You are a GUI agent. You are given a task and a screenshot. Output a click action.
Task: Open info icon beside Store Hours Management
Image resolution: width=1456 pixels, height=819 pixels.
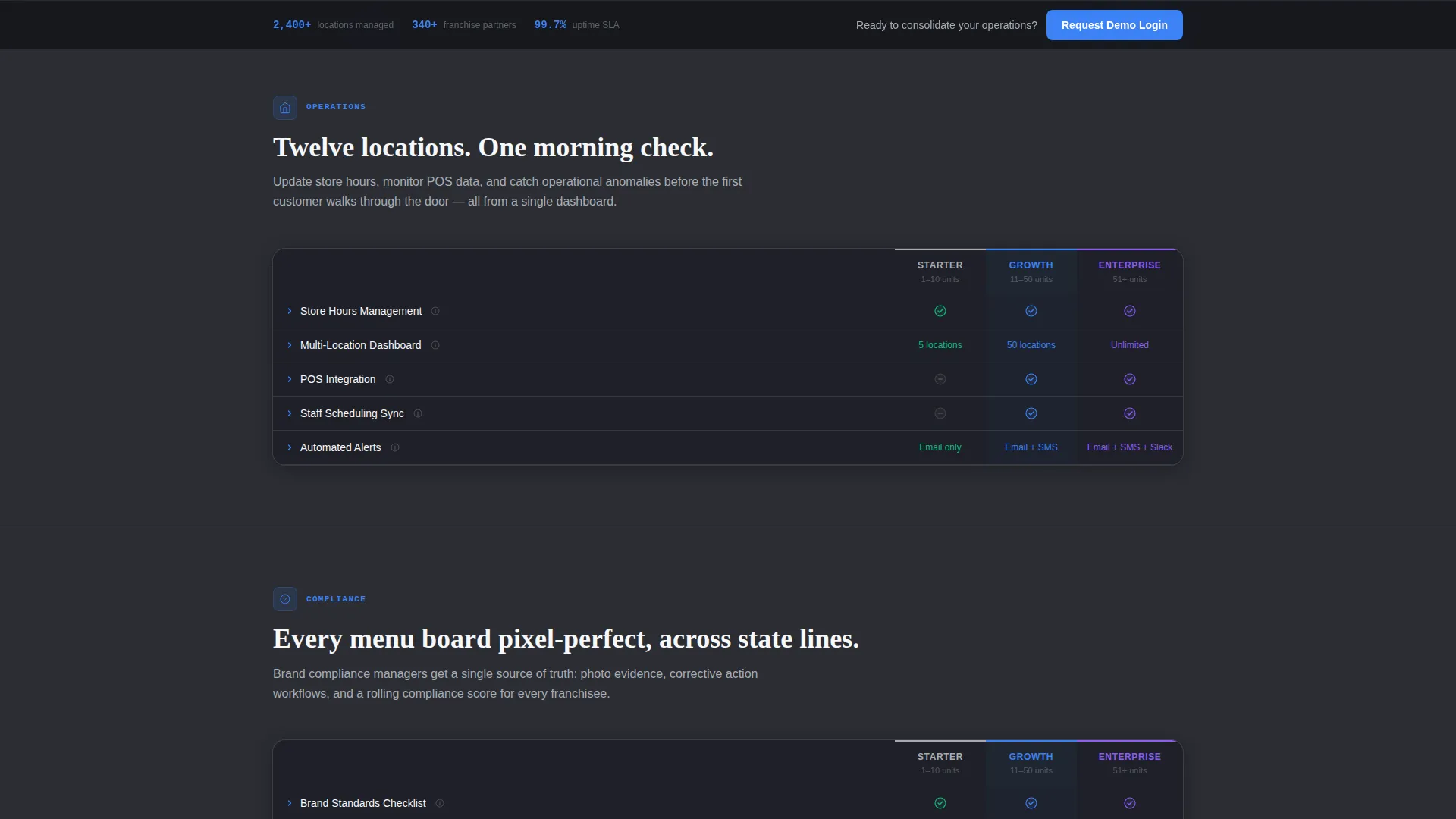coord(435,311)
